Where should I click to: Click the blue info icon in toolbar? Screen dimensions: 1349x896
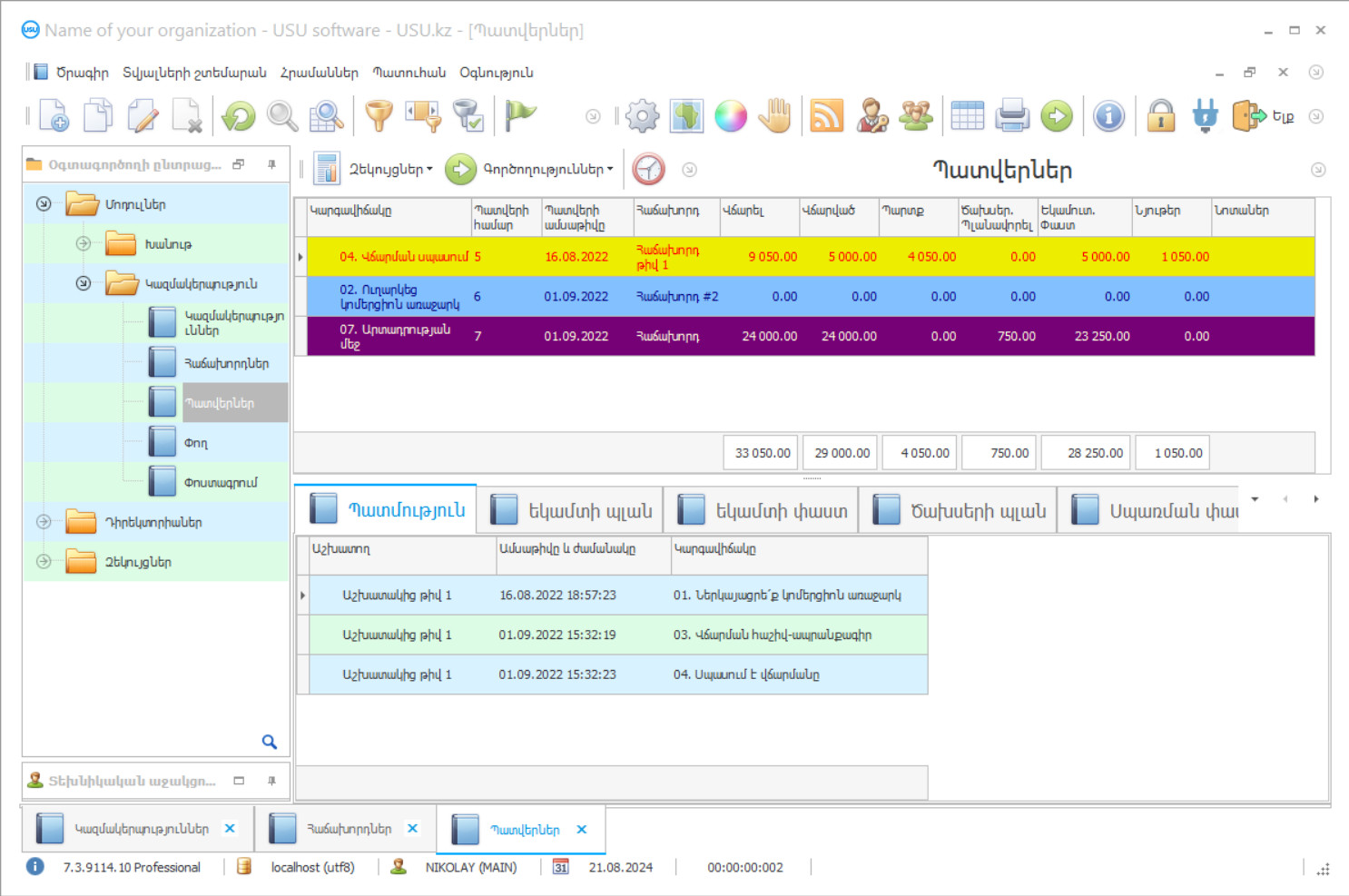pos(1108,116)
